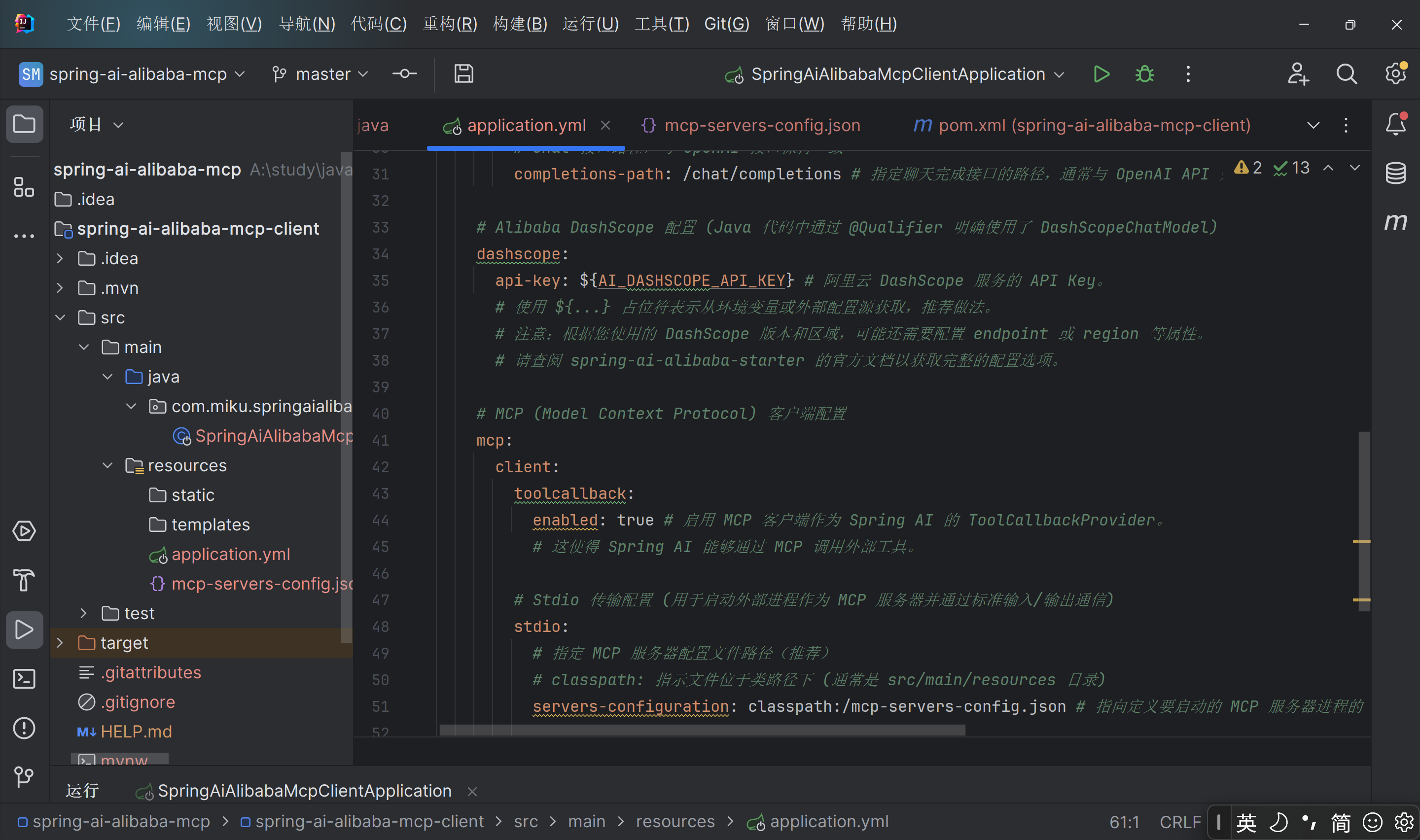This screenshot has width=1420, height=840.
Task: Toggle the Run tool window in the sidebar
Action: tap(24, 630)
